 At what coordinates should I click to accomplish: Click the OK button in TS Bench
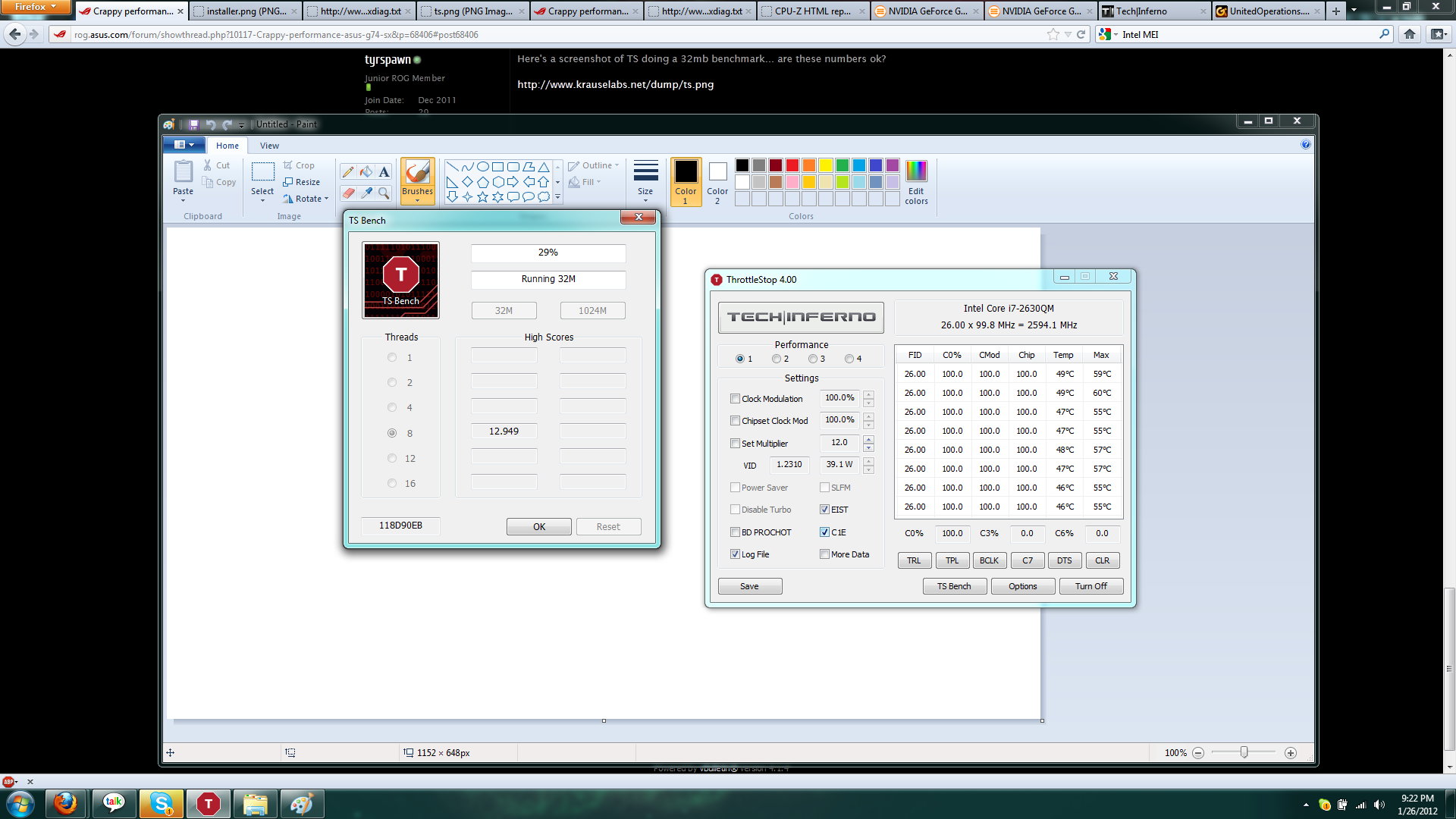[x=538, y=527]
